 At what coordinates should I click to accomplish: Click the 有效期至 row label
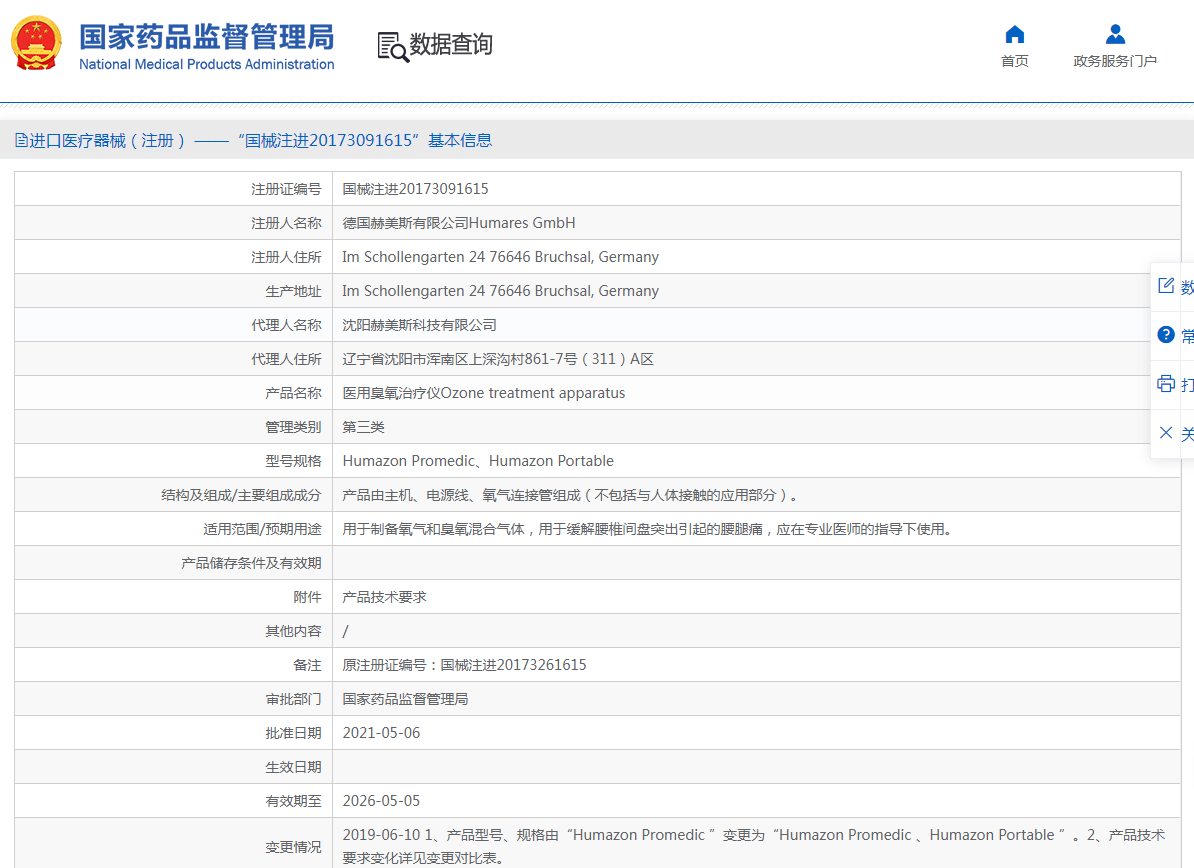(293, 801)
